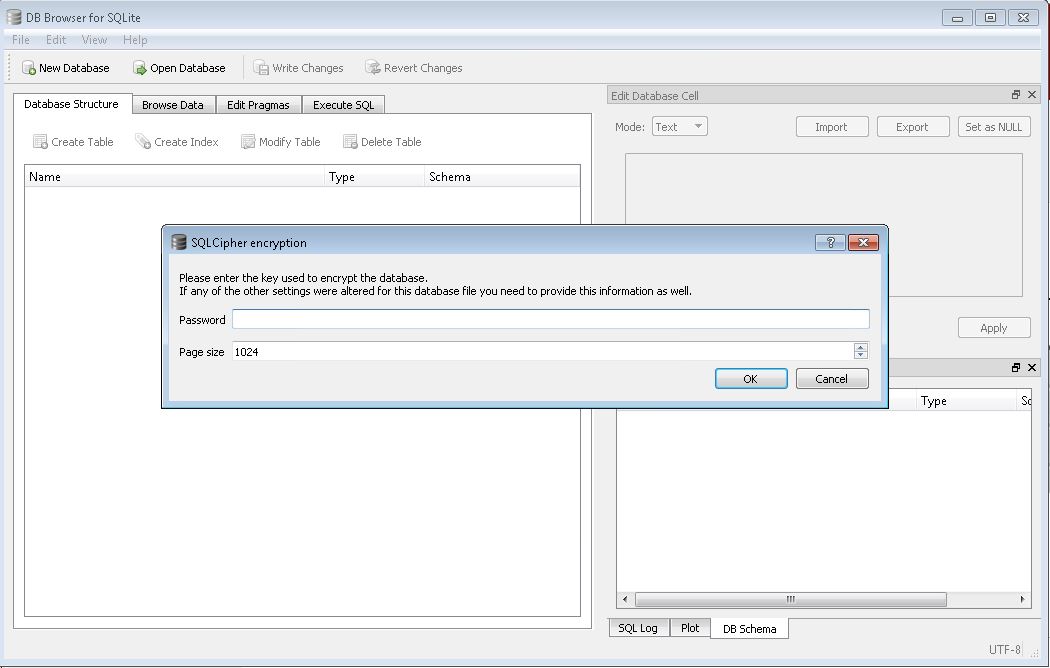Click the New Database toolbar icon
Screen dimensions: 1050x668
(29, 68)
